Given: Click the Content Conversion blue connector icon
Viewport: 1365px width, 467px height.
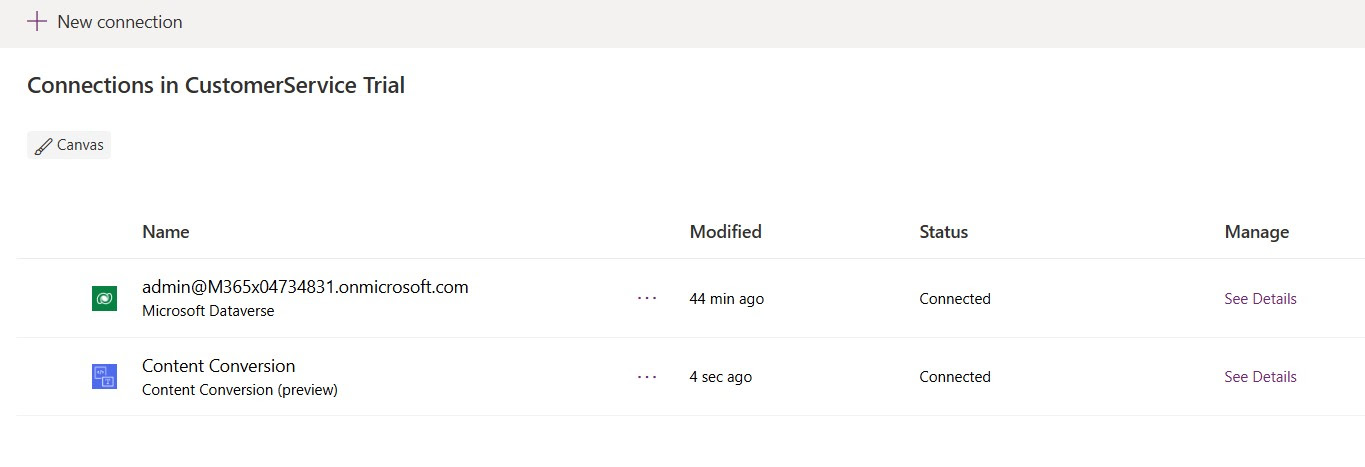Looking at the screenshot, I should pyautogui.click(x=104, y=377).
